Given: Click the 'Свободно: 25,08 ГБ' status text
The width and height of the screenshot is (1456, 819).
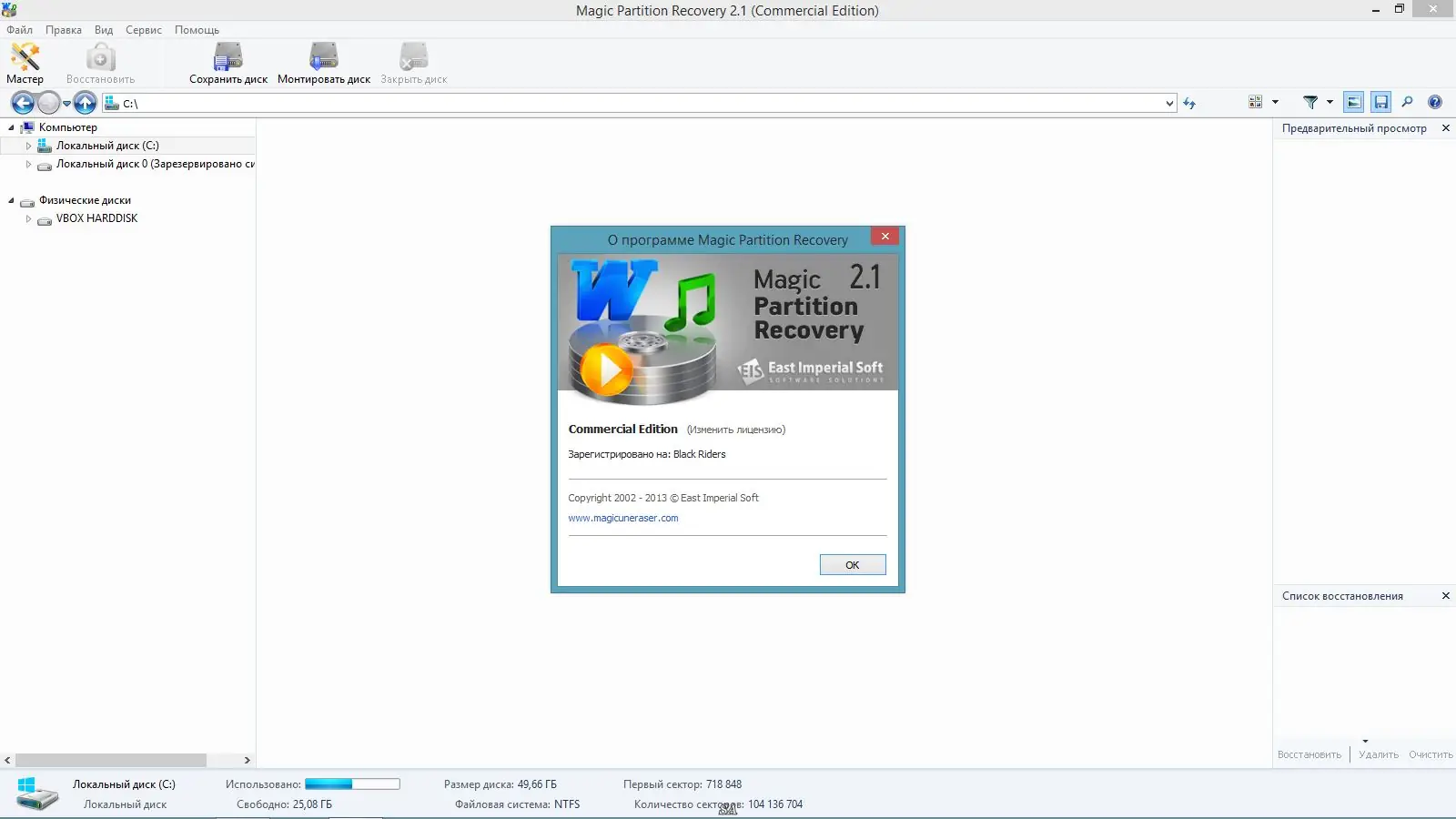Looking at the screenshot, I should (284, 804).
